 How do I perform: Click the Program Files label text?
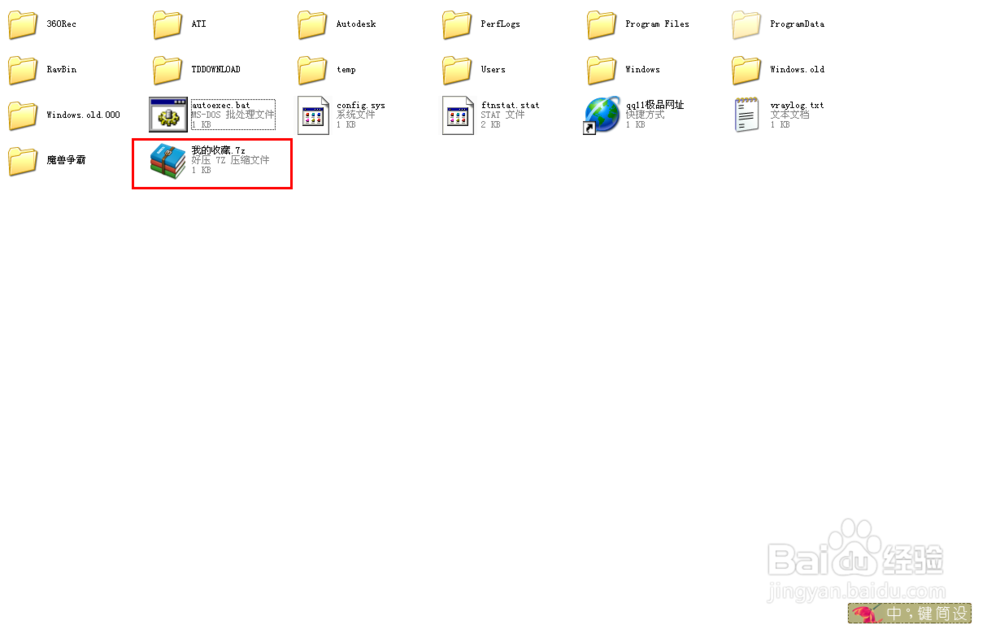tap(658, 24)
